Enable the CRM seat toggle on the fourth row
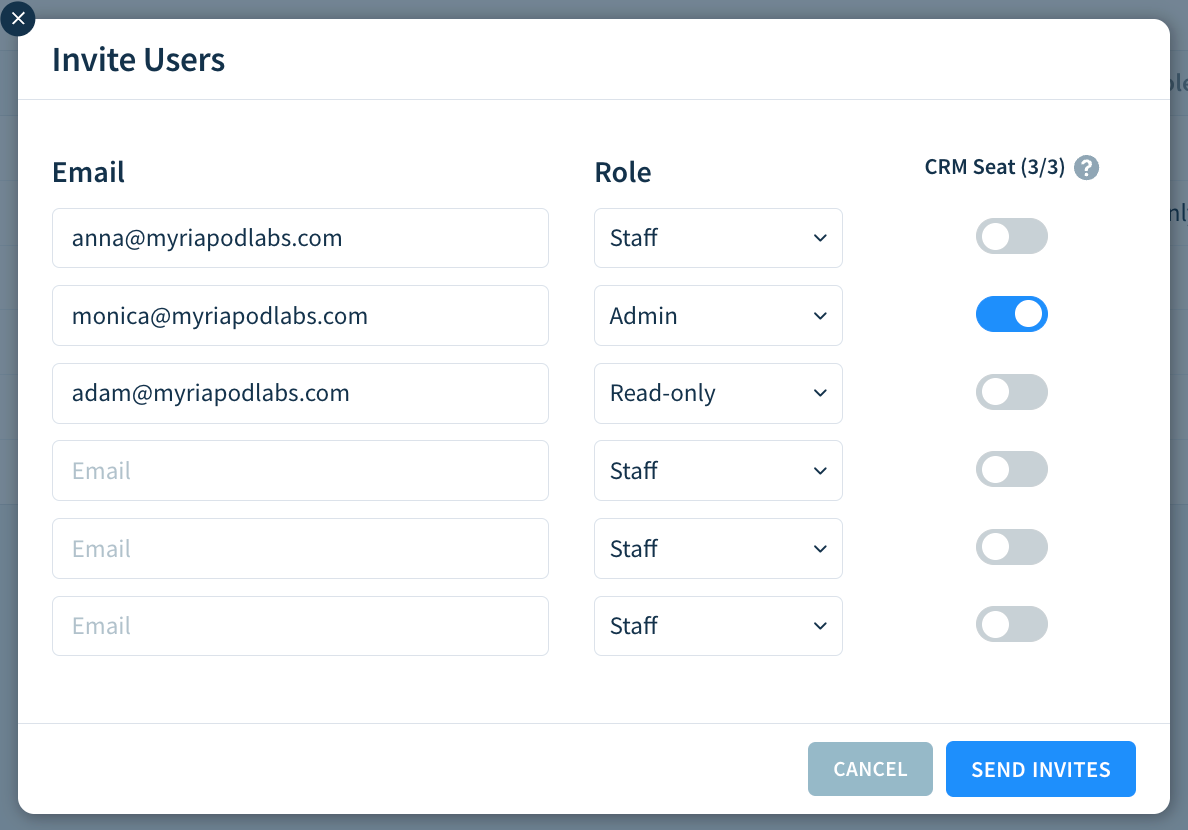The height and width of the screenshot is (830, 1188). 1012,469
